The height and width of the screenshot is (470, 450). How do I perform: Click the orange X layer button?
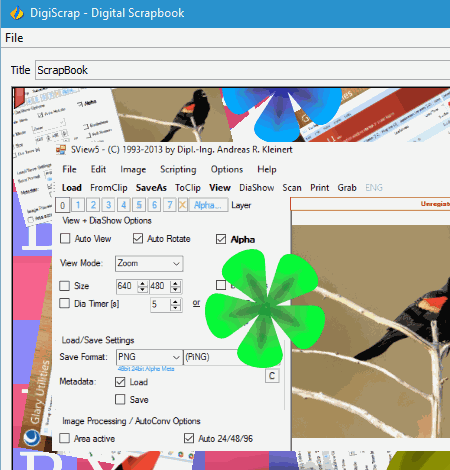[x=182, y=205]
